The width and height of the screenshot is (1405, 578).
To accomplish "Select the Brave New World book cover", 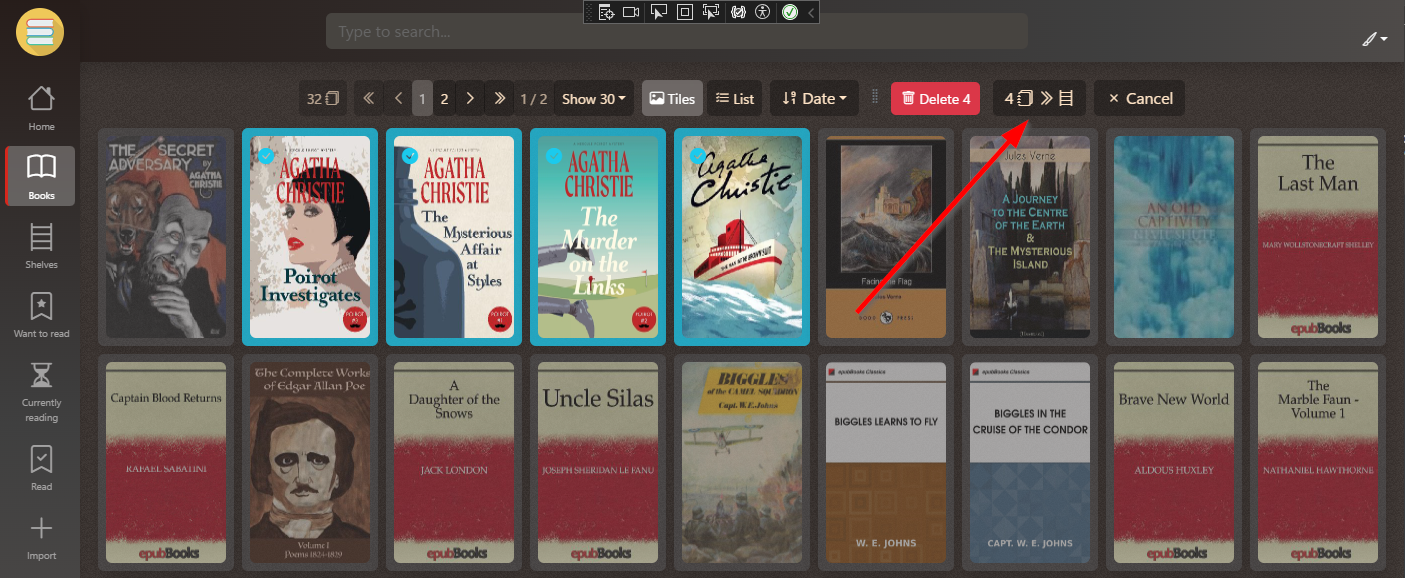I will [1174, 463].
